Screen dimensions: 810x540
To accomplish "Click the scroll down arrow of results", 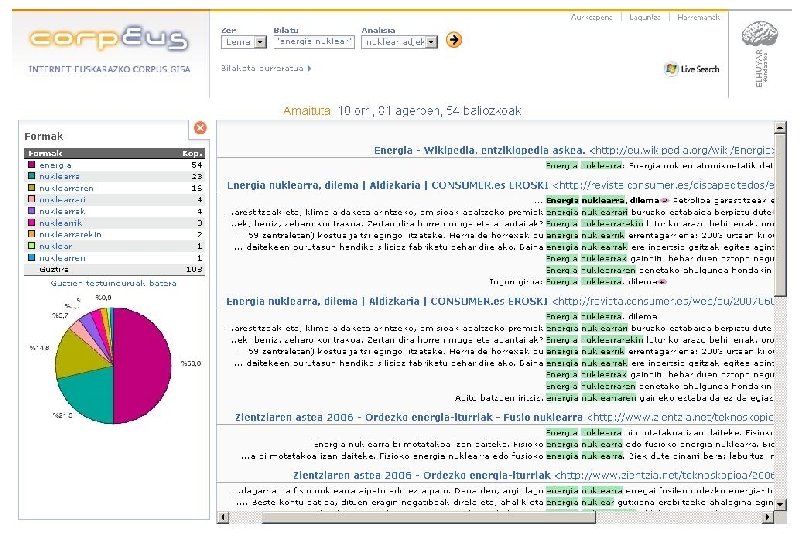I will (x=781, y=503).
